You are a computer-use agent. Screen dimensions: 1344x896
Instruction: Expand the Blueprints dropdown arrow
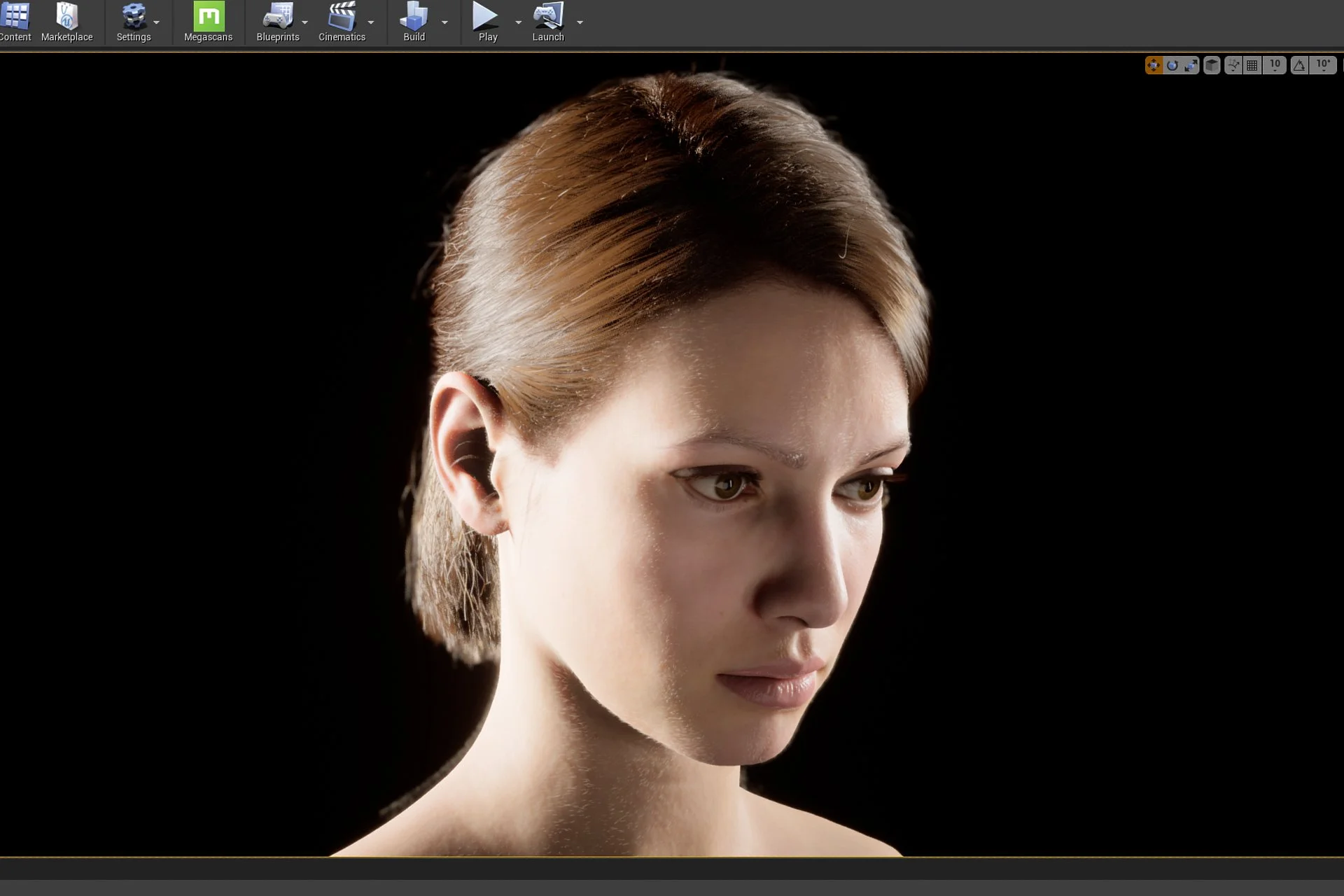(304, 22)
